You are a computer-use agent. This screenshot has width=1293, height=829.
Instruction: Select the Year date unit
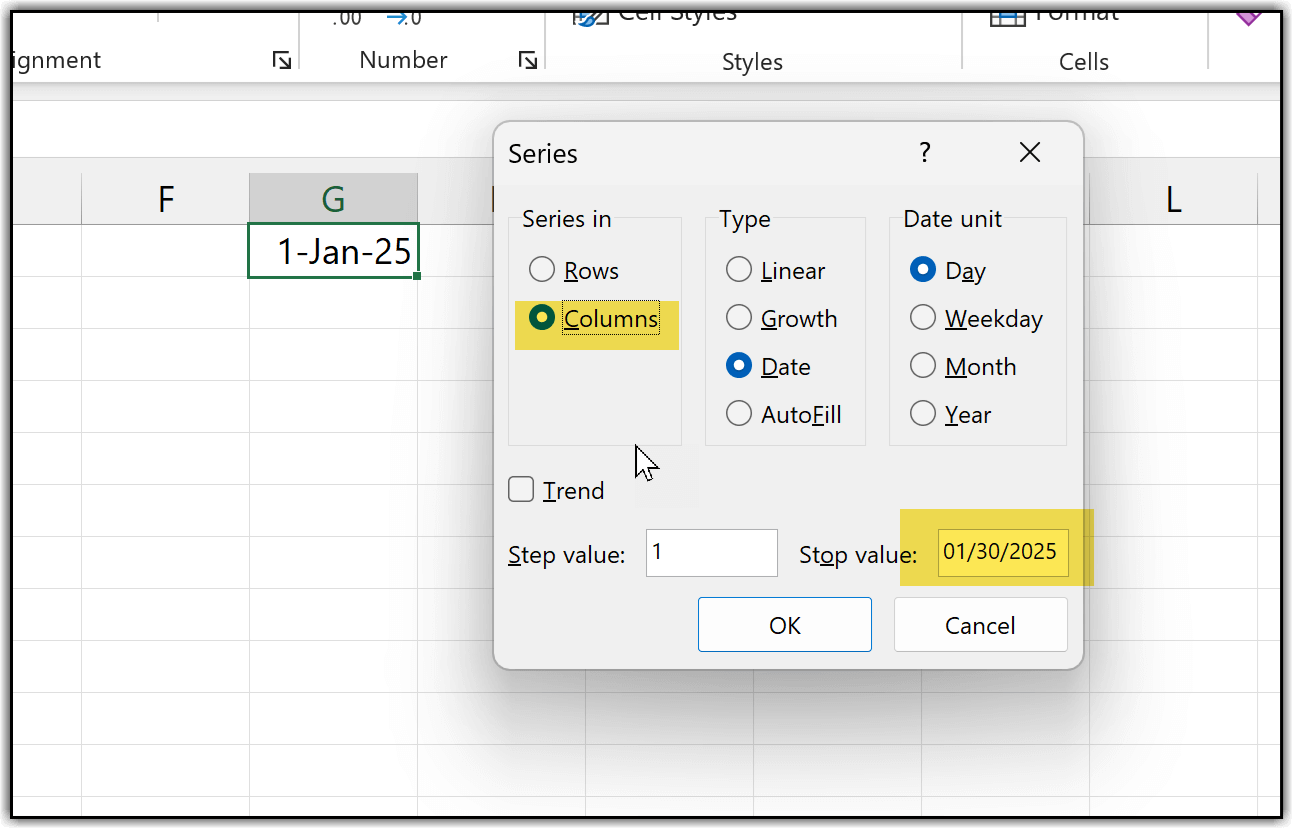pos(923,414)
